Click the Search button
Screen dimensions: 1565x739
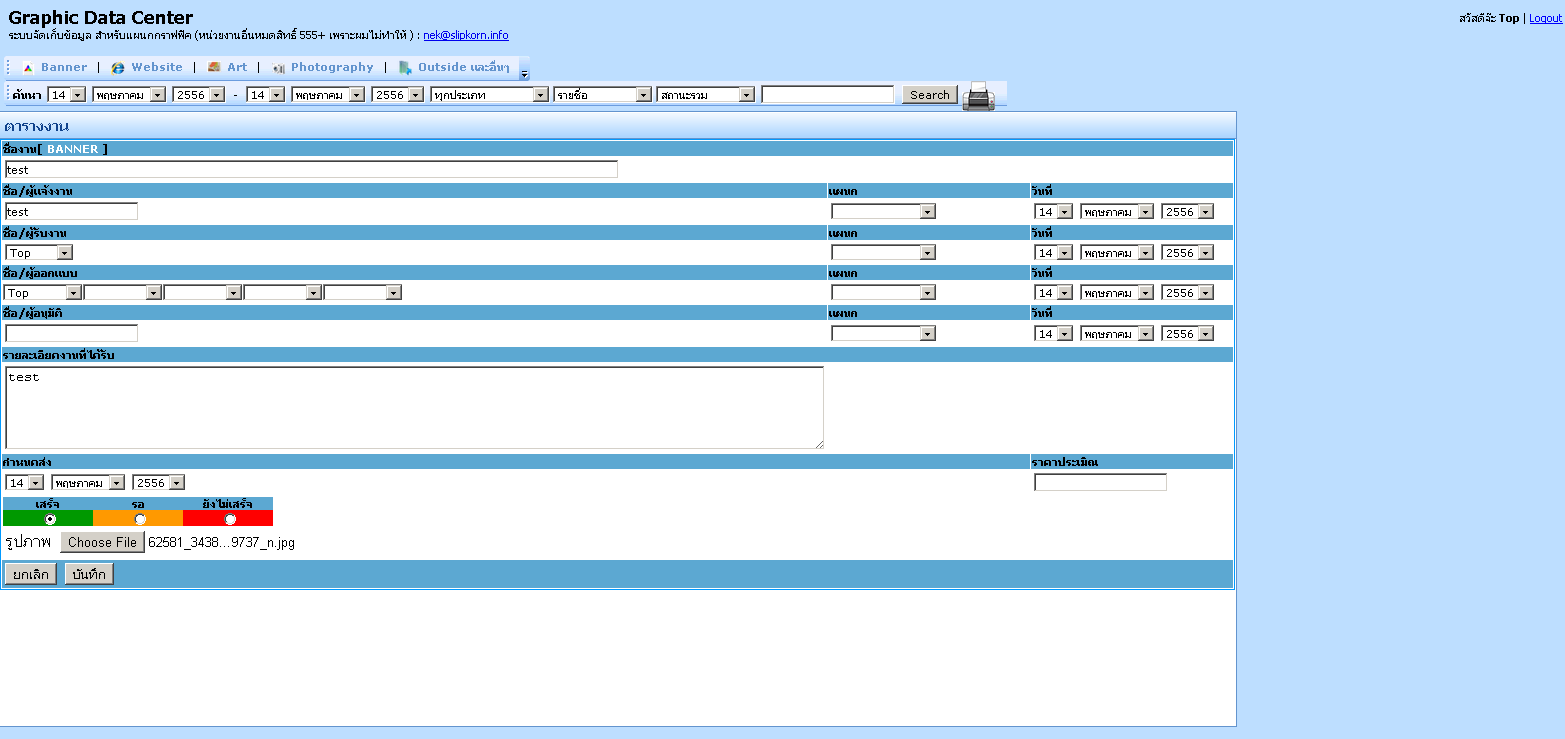click(x=929, y=95)
